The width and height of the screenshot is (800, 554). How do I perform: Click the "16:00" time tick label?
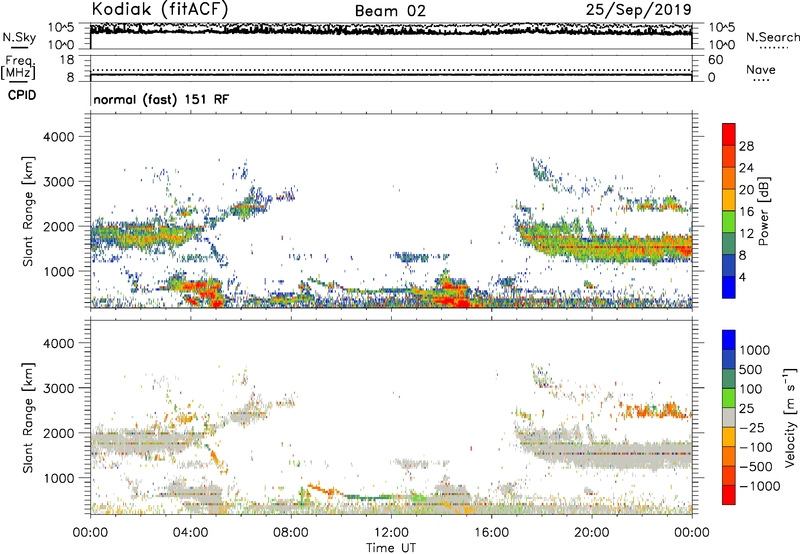point(491,533)
